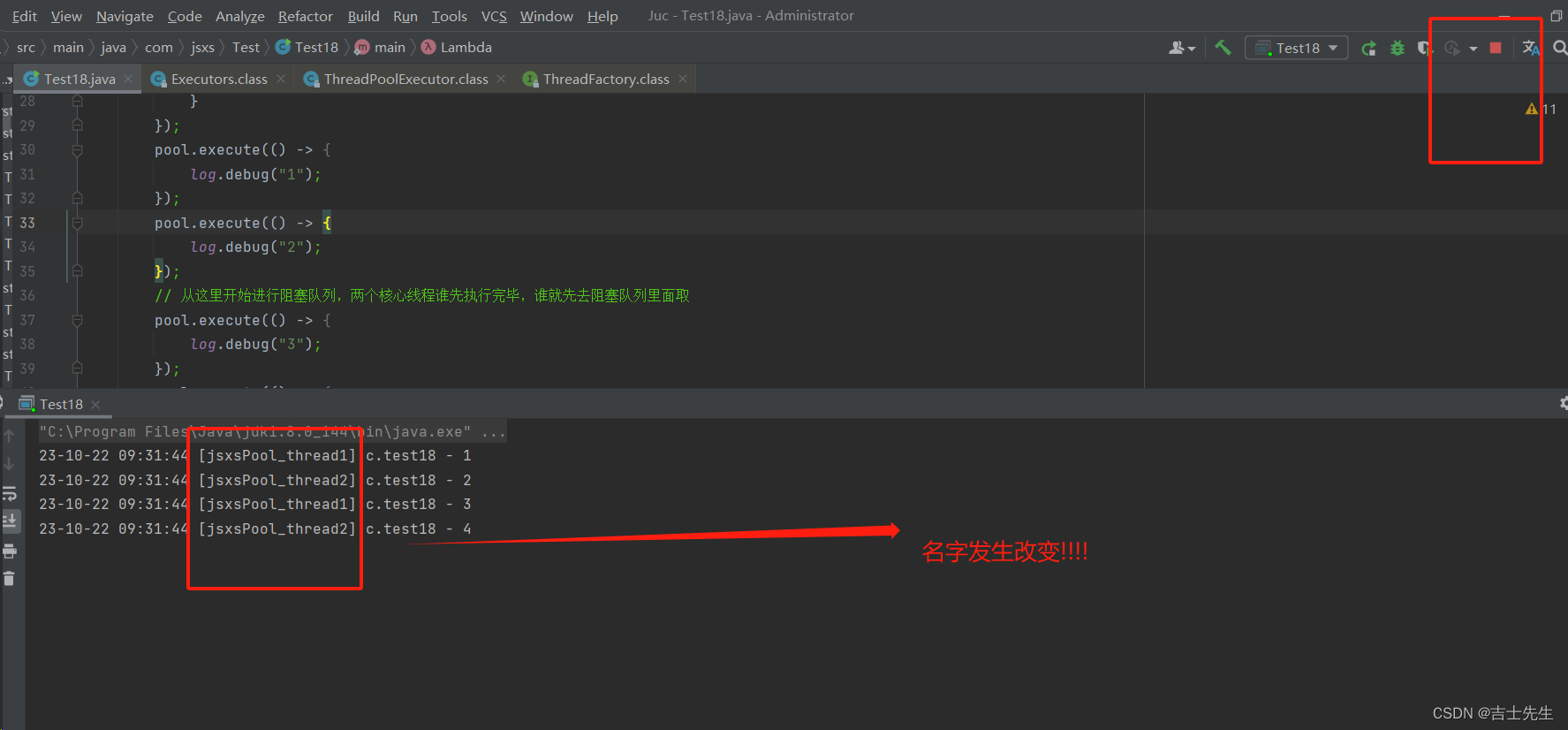Screen dimensions: 1568x730
Task: Toggle soft-wrap in the console
Action: 9,493
